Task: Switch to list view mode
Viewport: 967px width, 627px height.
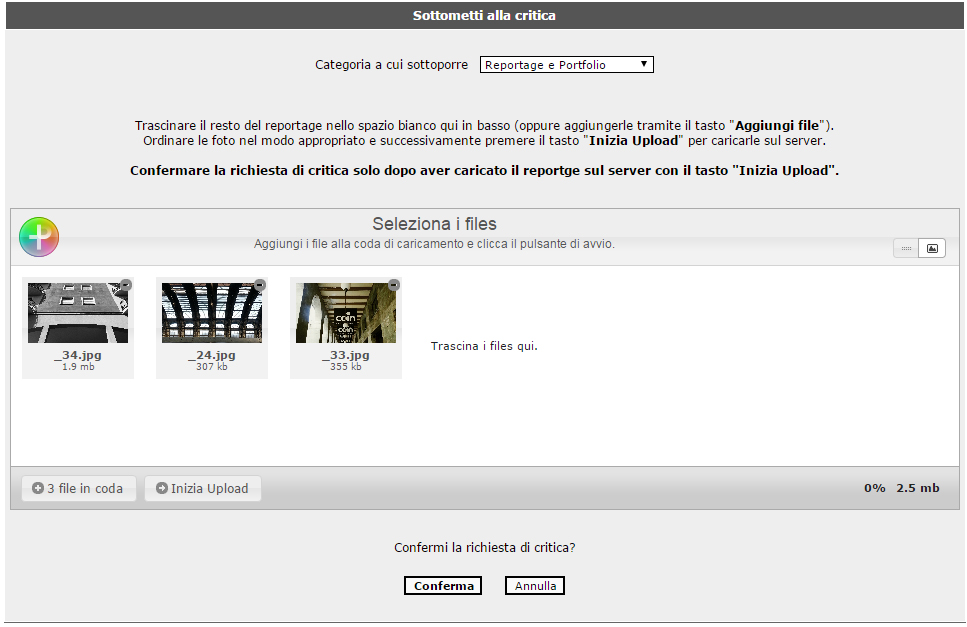Action: [907, 248]
